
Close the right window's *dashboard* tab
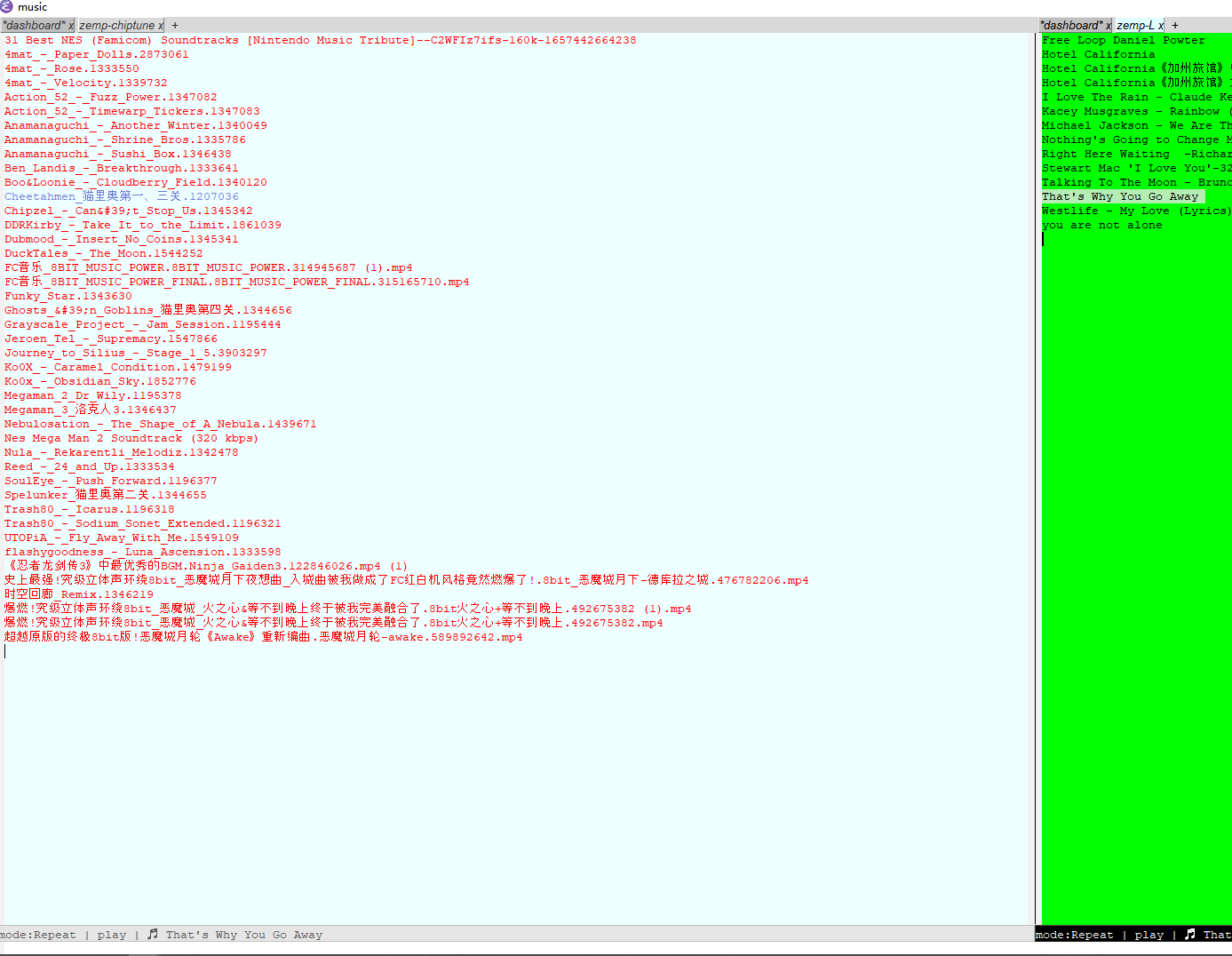pyautogui.click(x=1109, y=26)
